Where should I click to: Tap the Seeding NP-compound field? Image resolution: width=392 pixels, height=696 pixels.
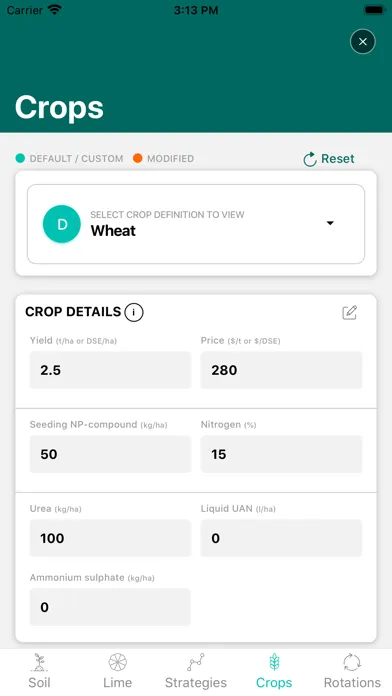(110, 454)
